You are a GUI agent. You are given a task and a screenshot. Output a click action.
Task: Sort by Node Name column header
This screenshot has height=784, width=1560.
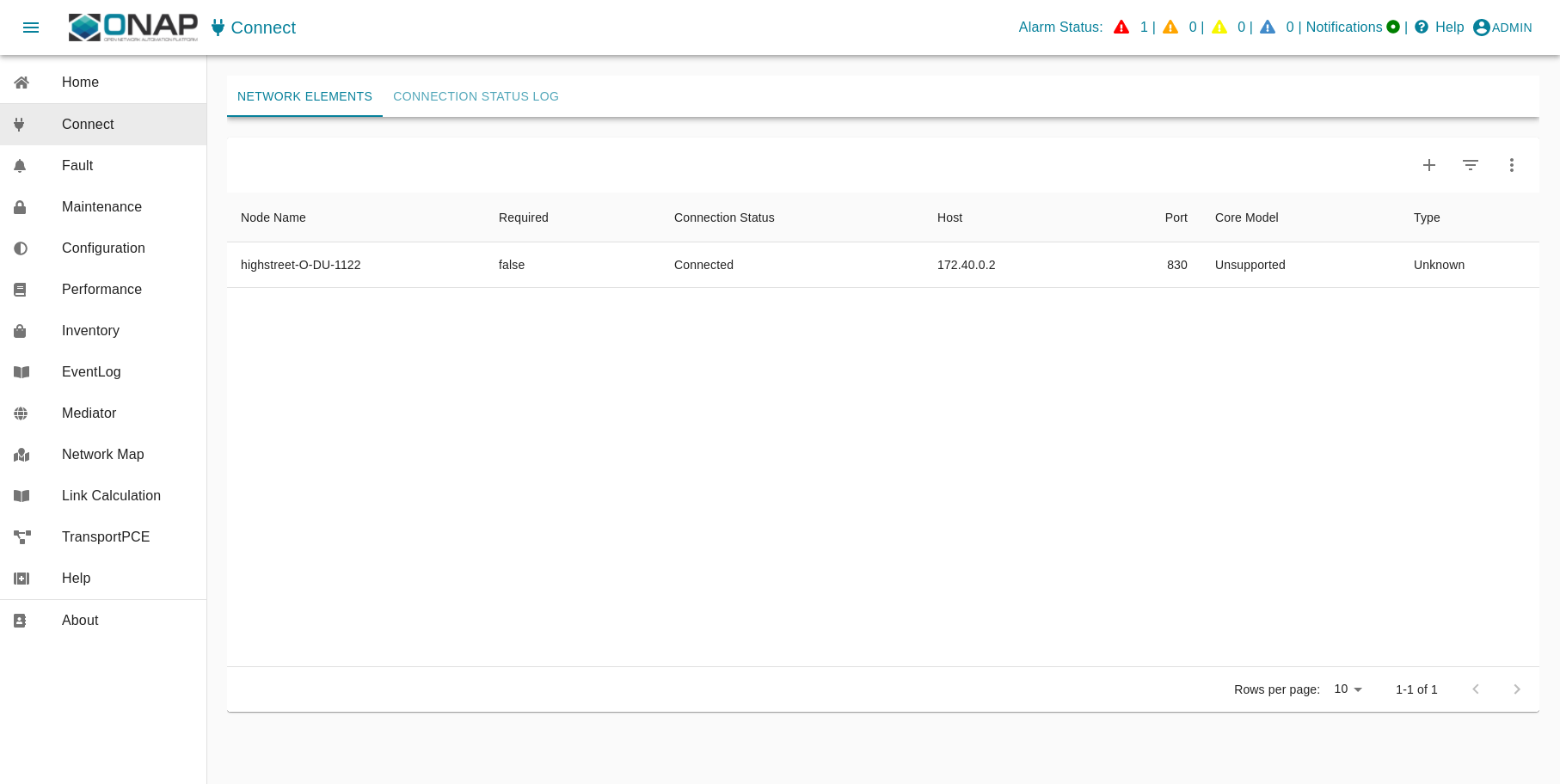[x=273, y=217]
